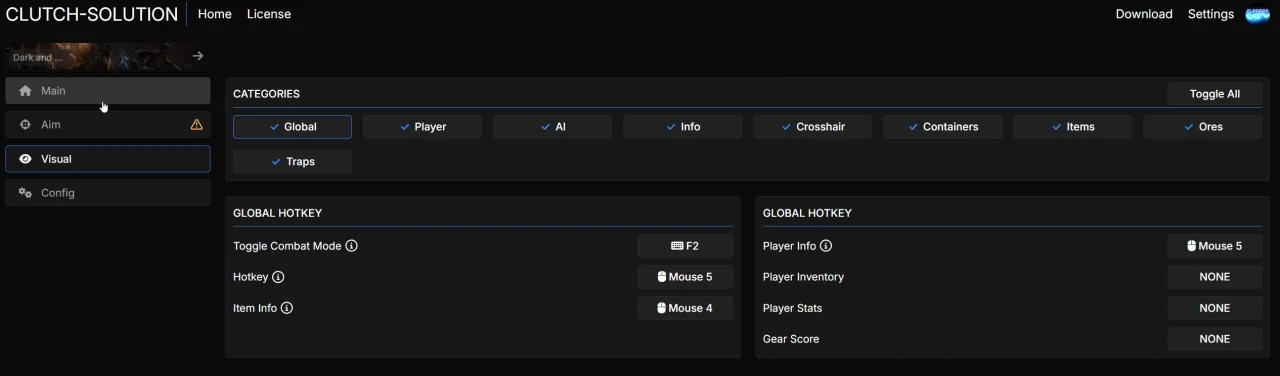Click the info icon beside Item Info

pyautogui.click(x=287, y=308)
